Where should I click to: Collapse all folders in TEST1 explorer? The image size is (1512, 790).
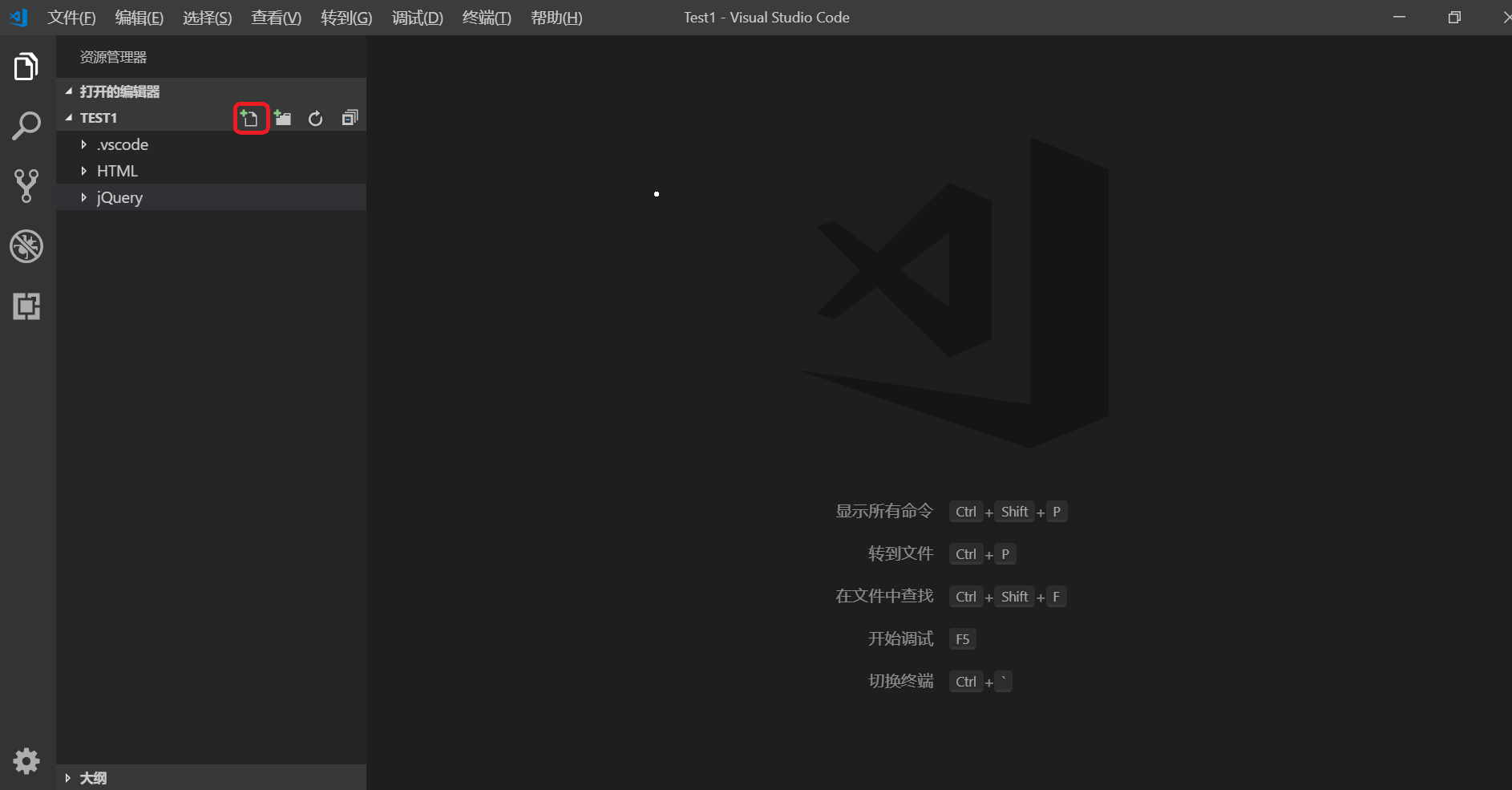(x=350, y=118)
